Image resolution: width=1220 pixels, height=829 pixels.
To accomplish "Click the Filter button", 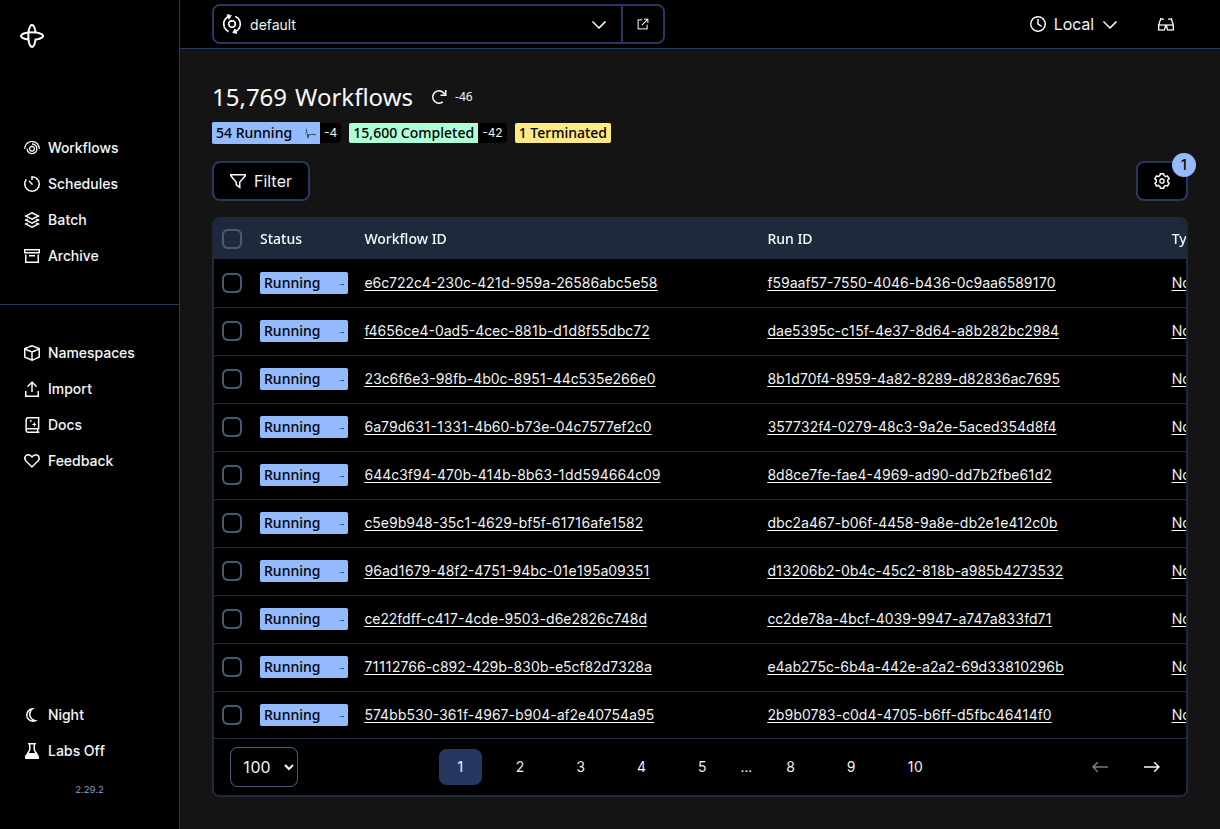I will (x=260, y=181).
